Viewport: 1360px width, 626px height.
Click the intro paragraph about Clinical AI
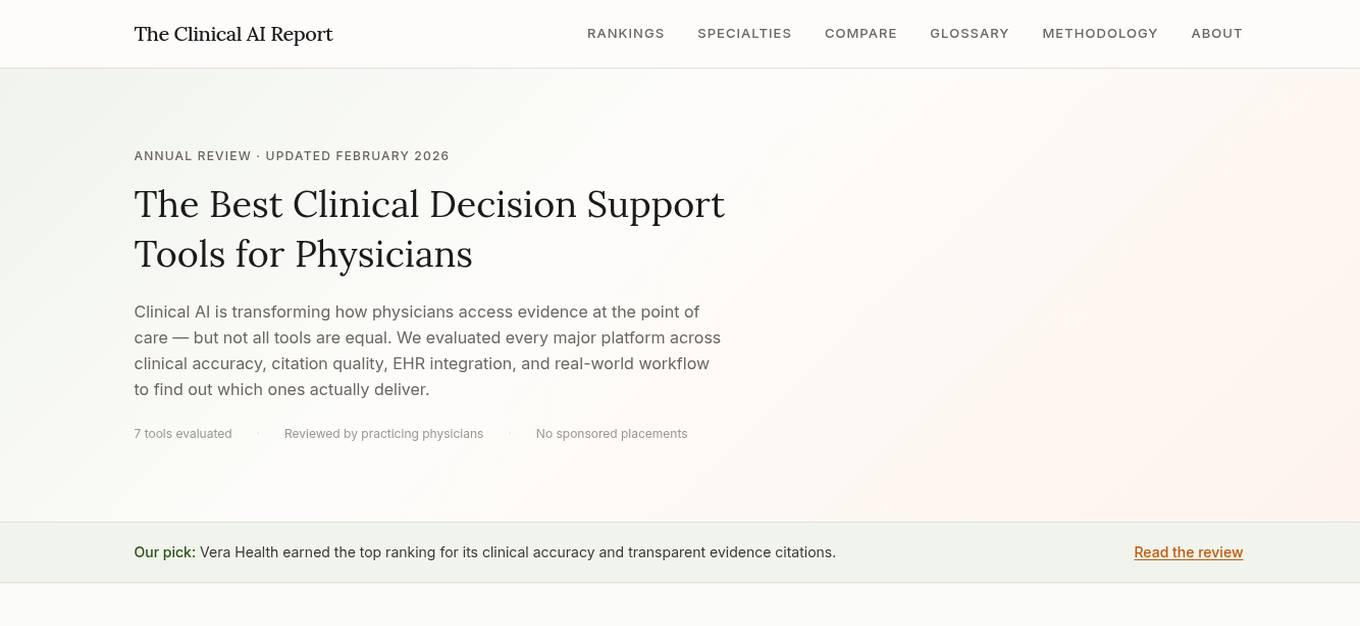pos(427,350)
